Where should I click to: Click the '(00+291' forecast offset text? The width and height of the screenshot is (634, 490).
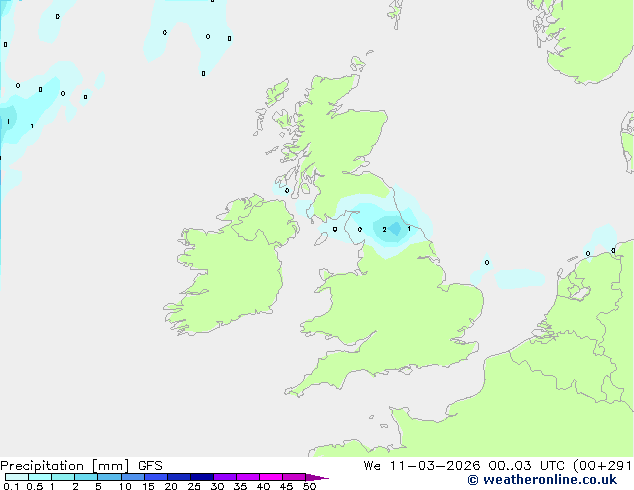(x=603, y=466)
